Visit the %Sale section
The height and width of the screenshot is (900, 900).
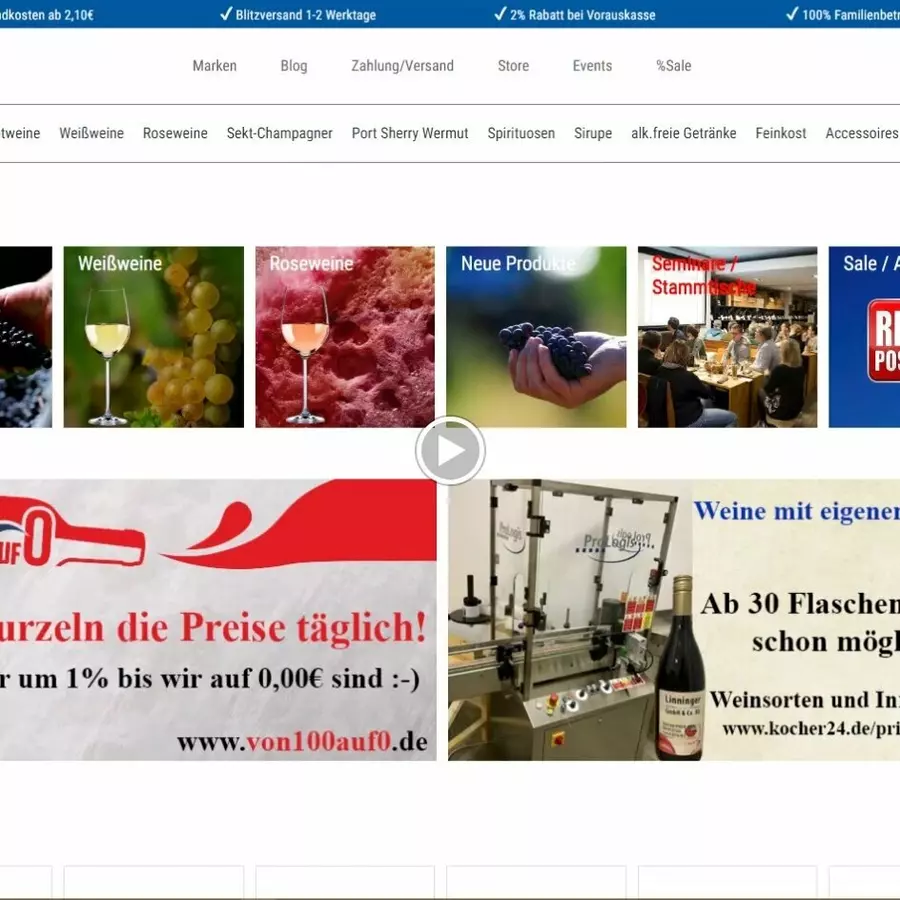[673, 66]
